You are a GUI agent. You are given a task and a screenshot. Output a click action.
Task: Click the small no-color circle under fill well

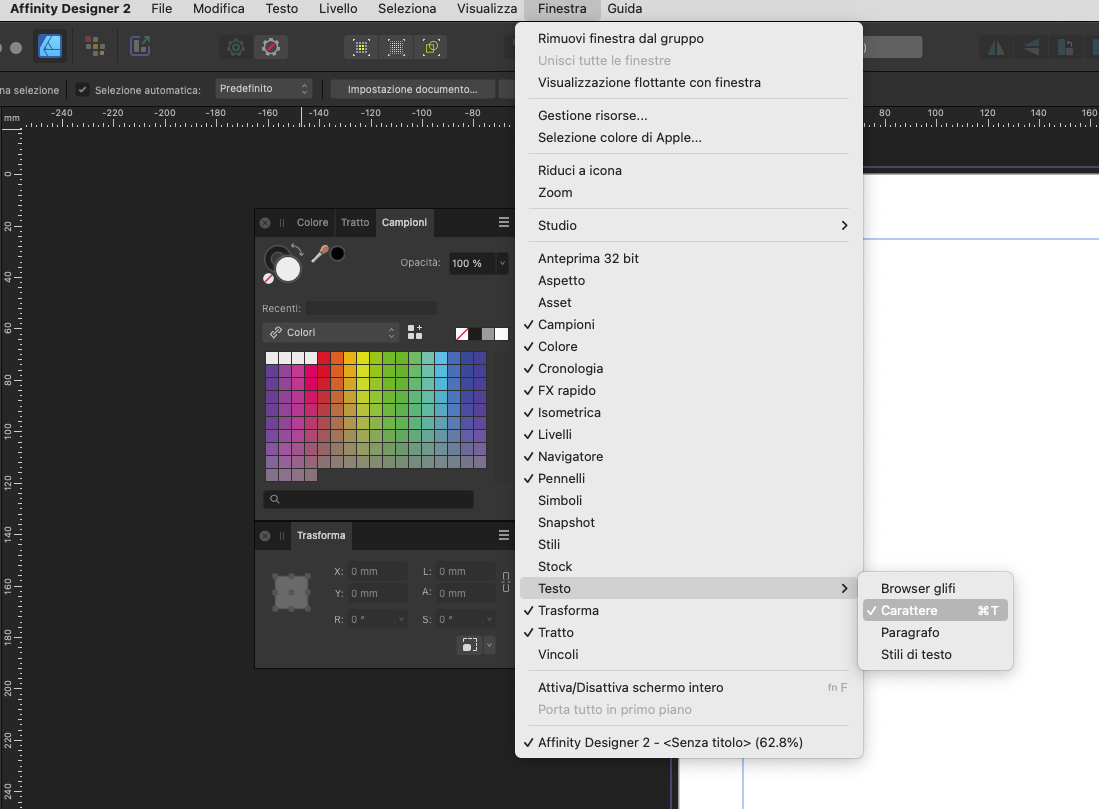pos(268,278)
